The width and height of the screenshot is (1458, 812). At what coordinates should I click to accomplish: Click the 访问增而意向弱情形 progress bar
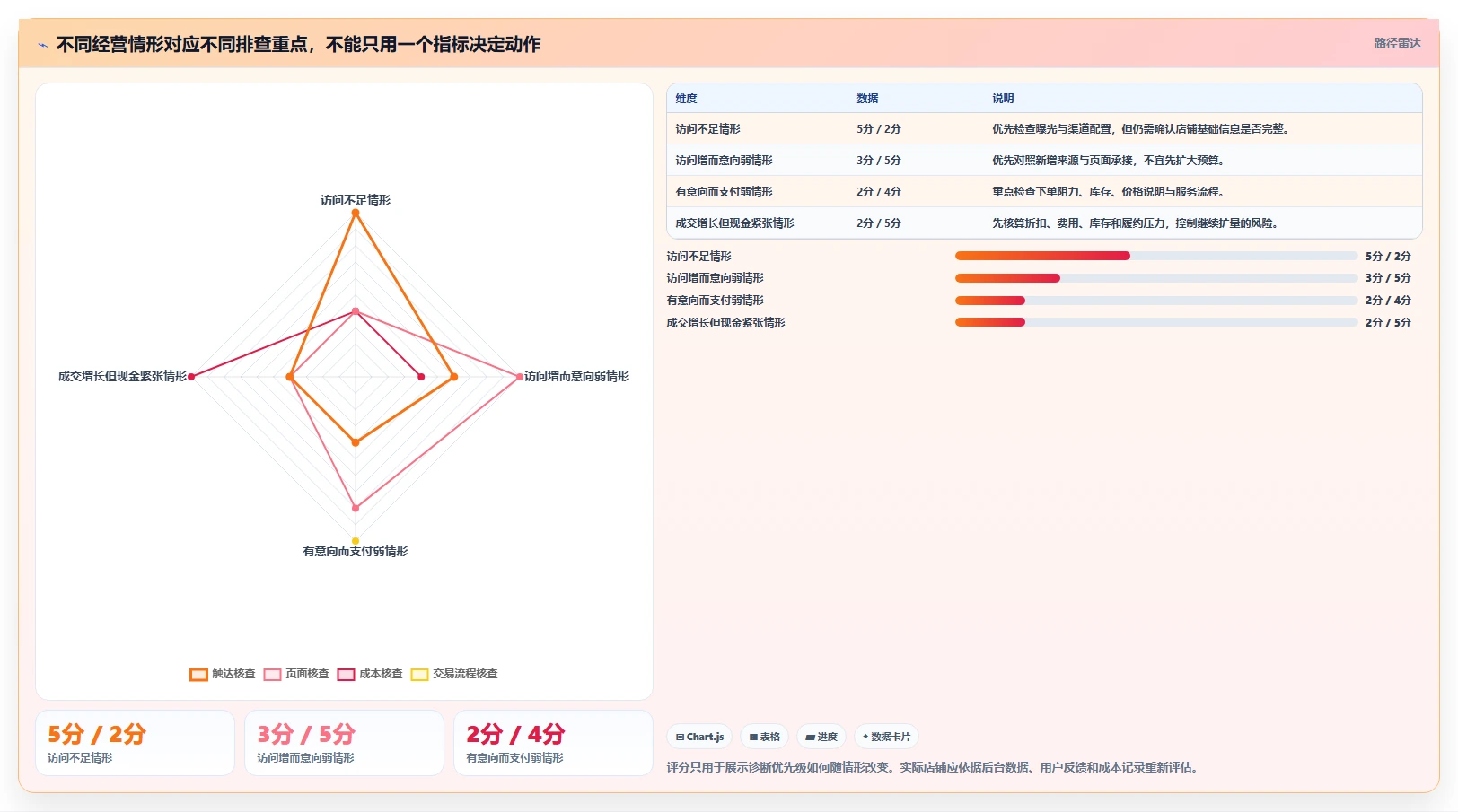[x=1156, y=278]
